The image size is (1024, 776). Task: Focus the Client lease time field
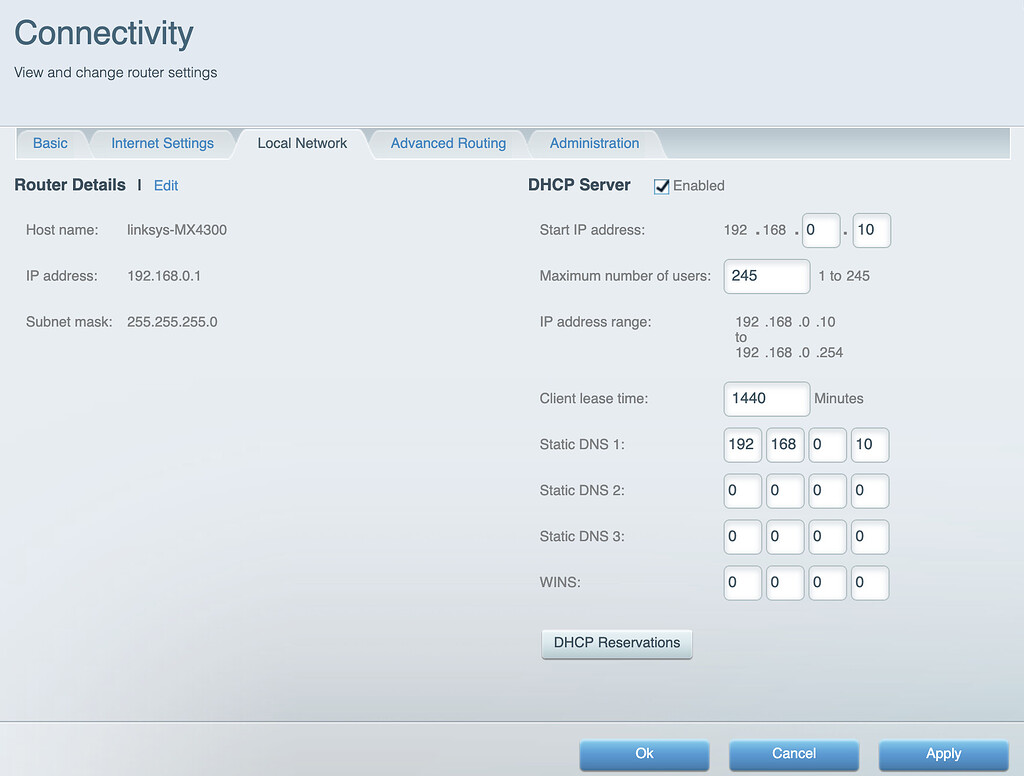766,398
